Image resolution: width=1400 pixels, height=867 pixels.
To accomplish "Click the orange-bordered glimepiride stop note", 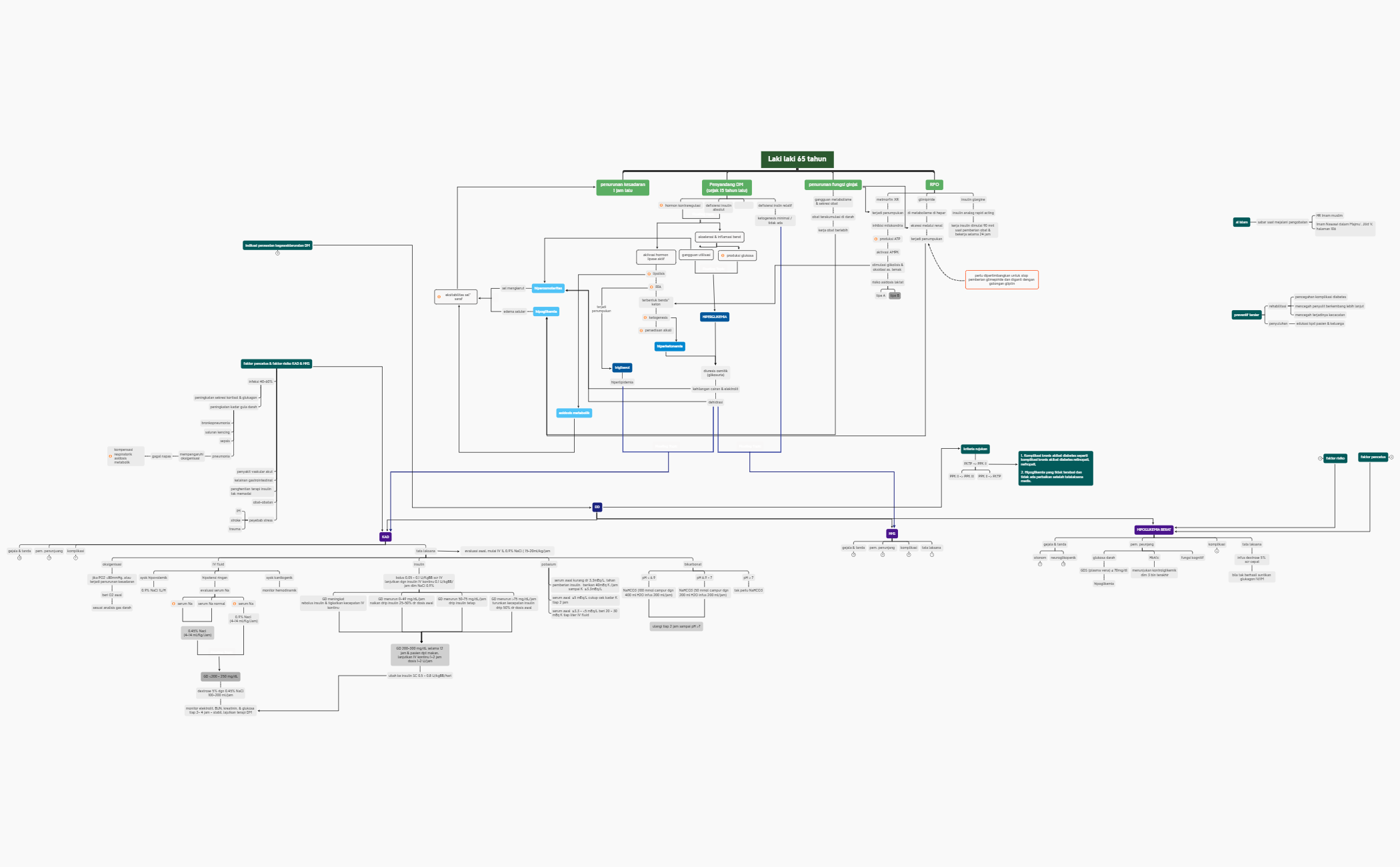I will 1001,279.
